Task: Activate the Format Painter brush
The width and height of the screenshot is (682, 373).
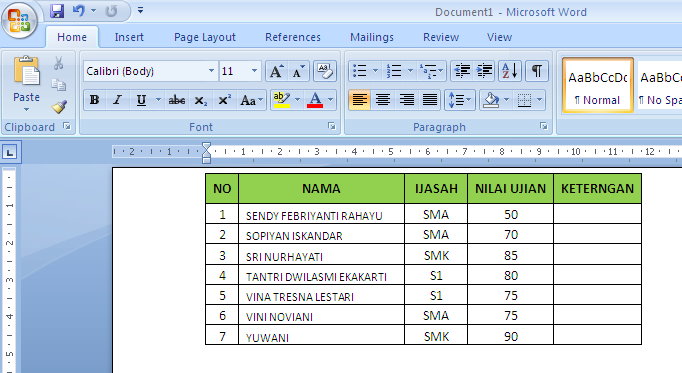Action: coord(59,107)
